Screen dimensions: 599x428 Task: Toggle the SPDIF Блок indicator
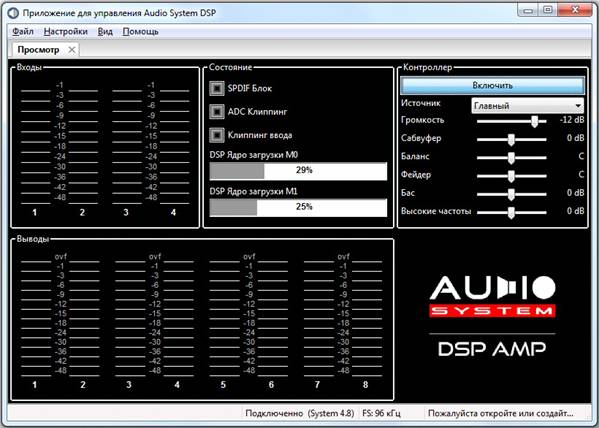pyautogui.click(x=217, y=88)
